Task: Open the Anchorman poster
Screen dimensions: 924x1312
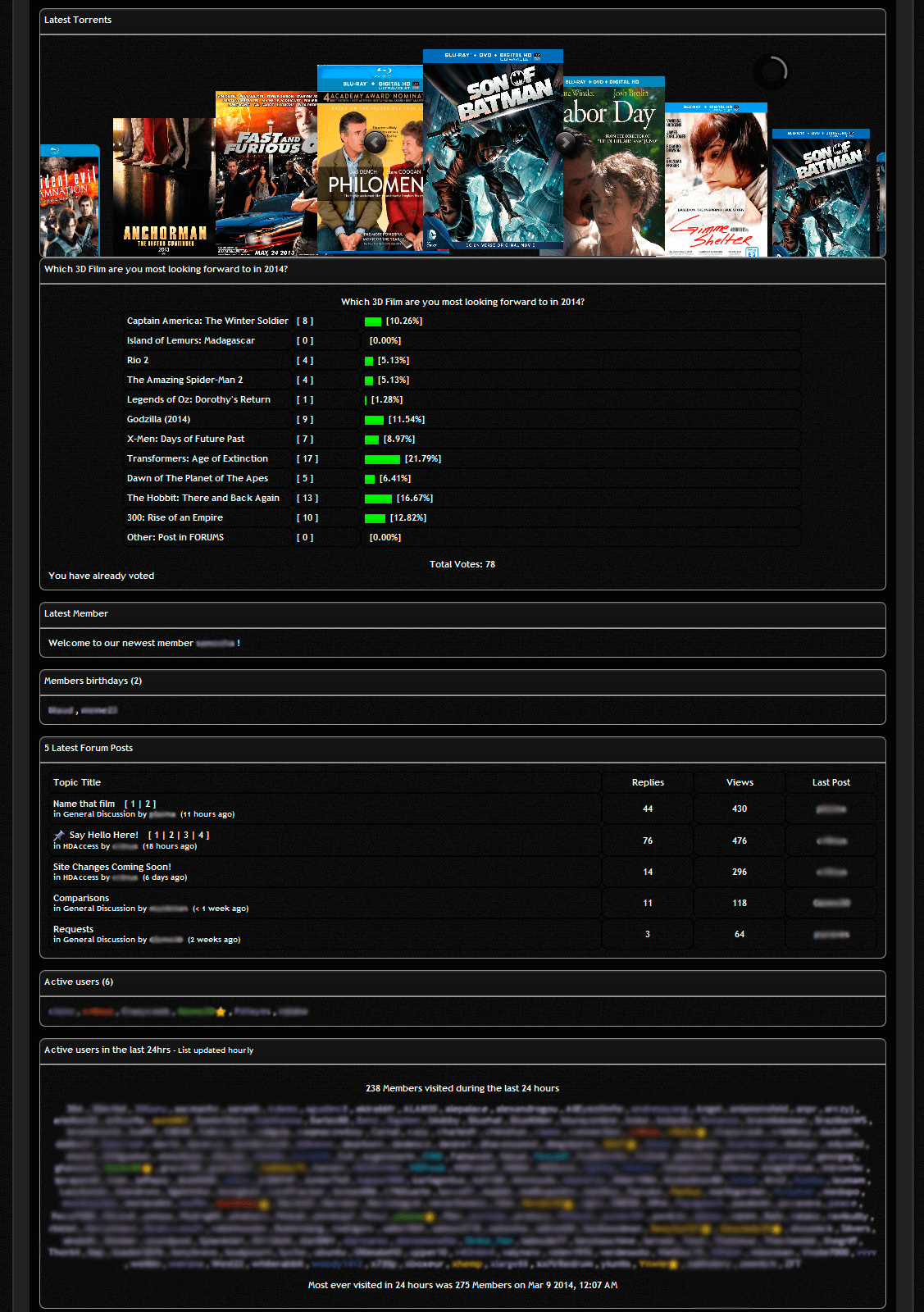Action: 164,187
